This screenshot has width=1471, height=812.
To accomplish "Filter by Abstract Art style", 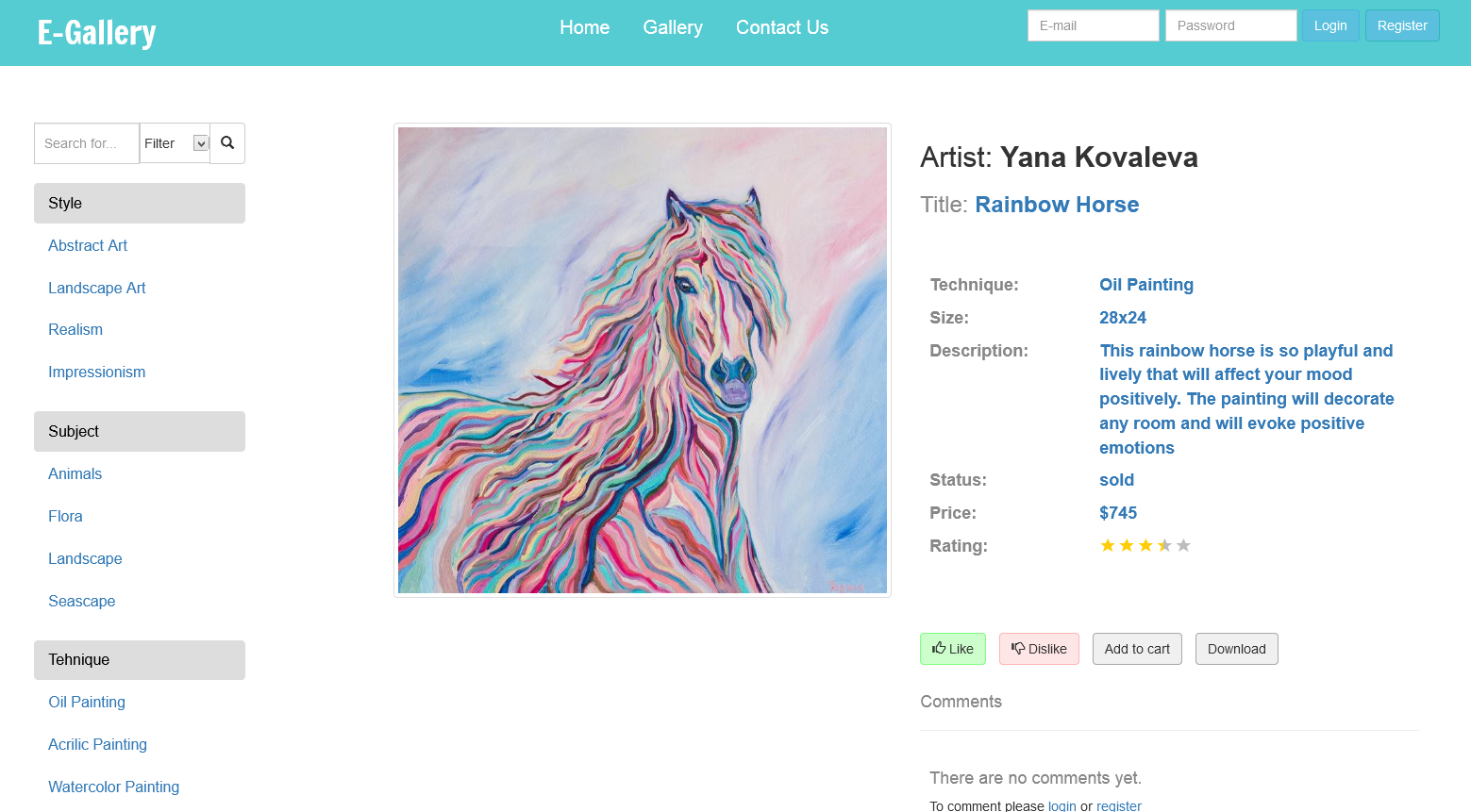I will (88, 245).
